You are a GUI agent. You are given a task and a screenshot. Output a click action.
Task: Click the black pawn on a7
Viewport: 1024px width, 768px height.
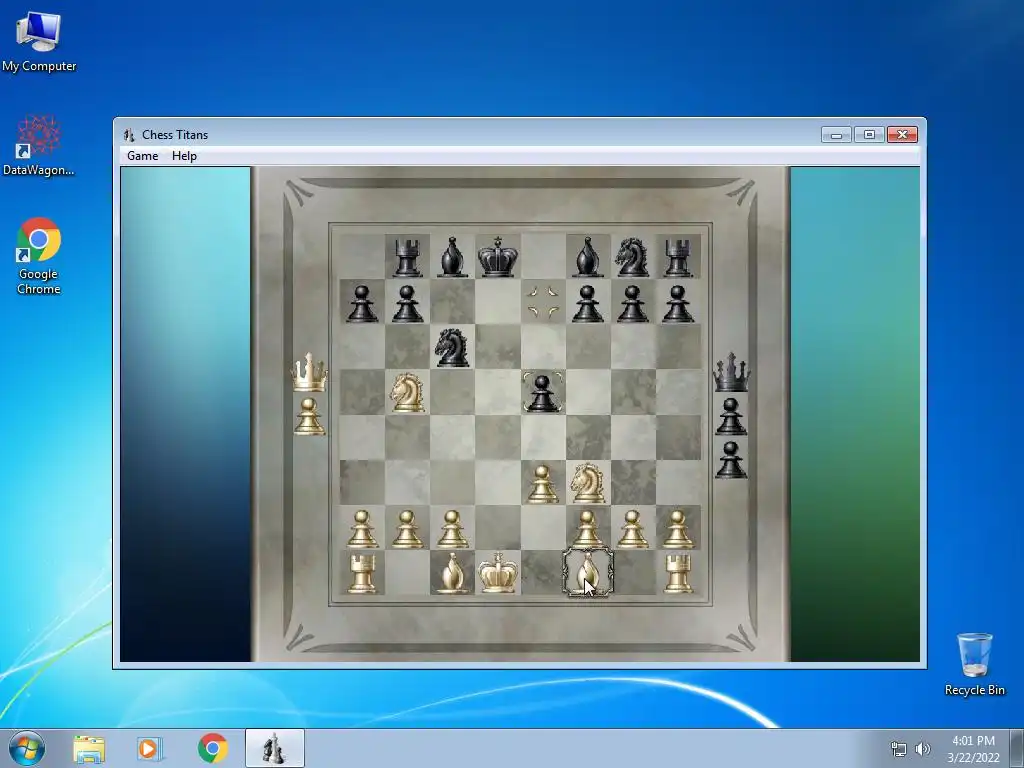[362, 303]
